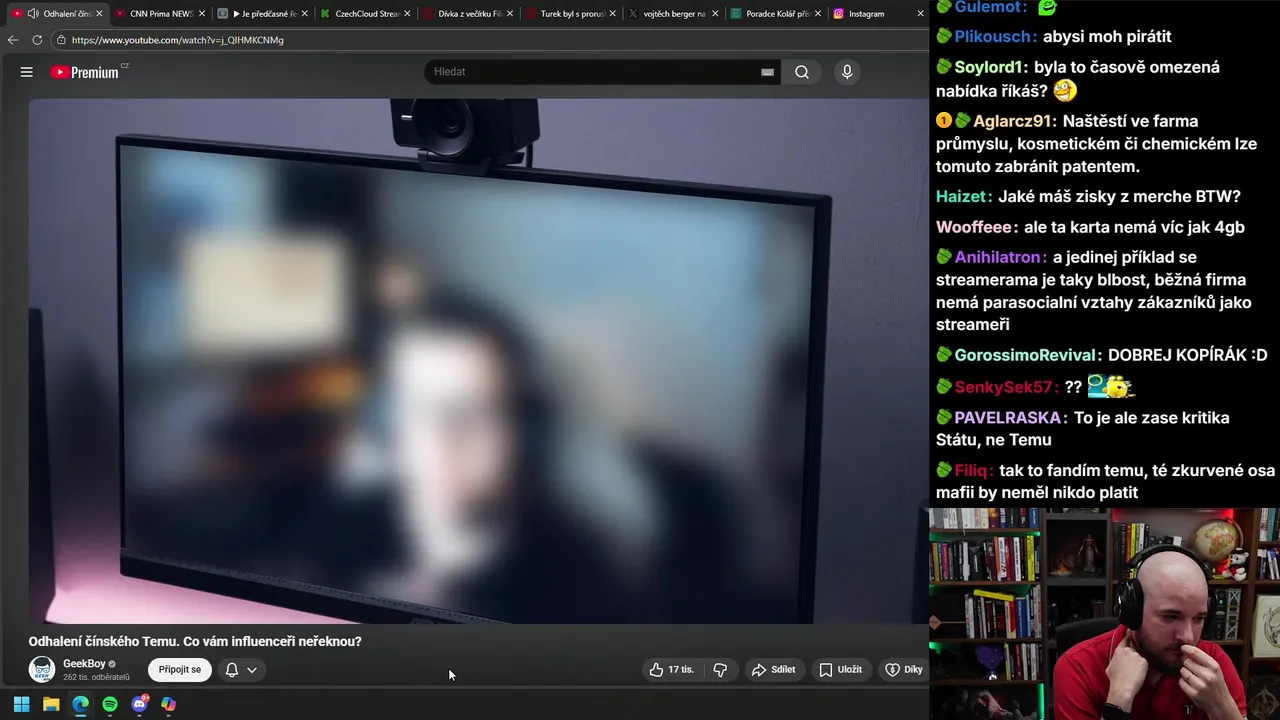Click the Microsoft Edge taskbar icon

(x=80, y=704)
